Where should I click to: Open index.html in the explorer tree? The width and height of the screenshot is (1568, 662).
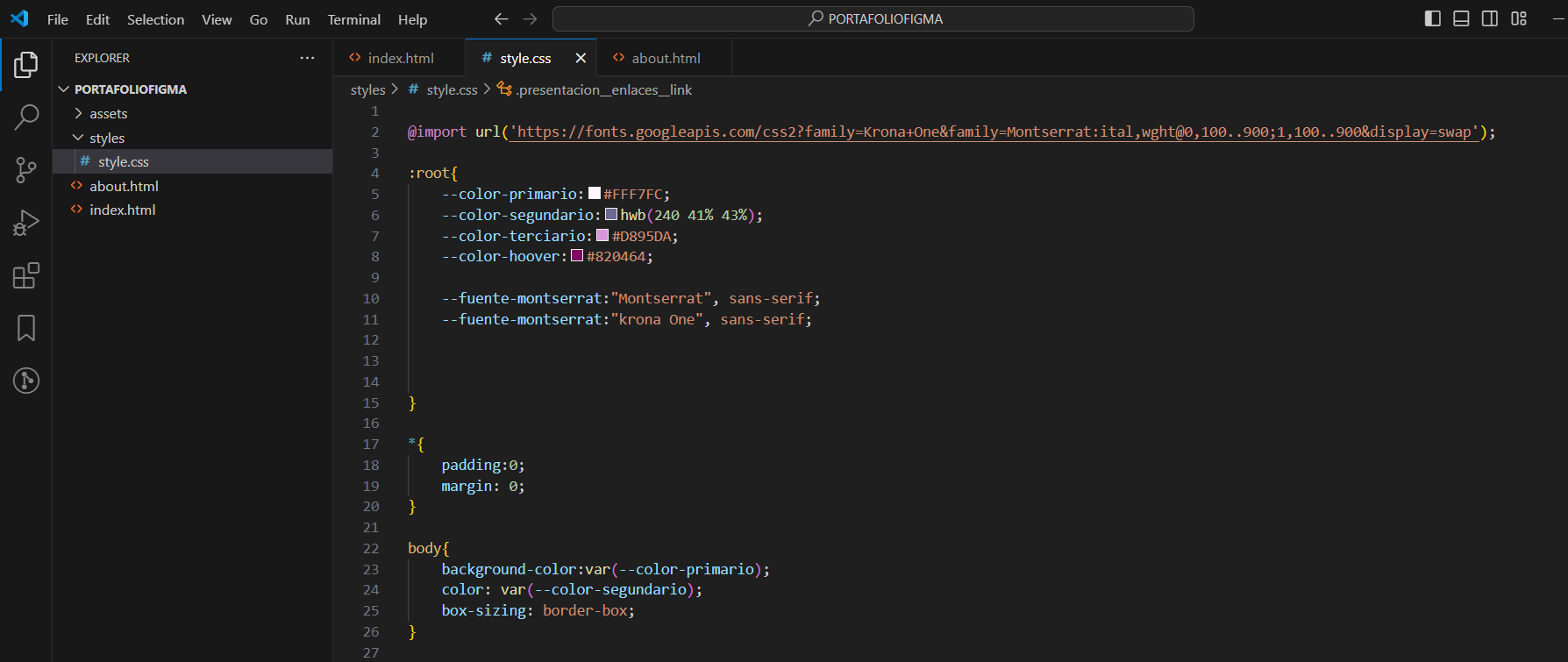pyautogui.click(x=193, y=210)
